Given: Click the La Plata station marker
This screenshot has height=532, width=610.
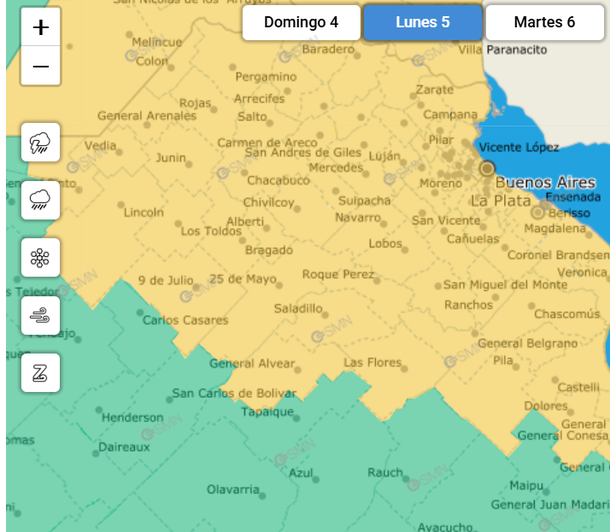Looking at the screenshot, I should point(538,212).
